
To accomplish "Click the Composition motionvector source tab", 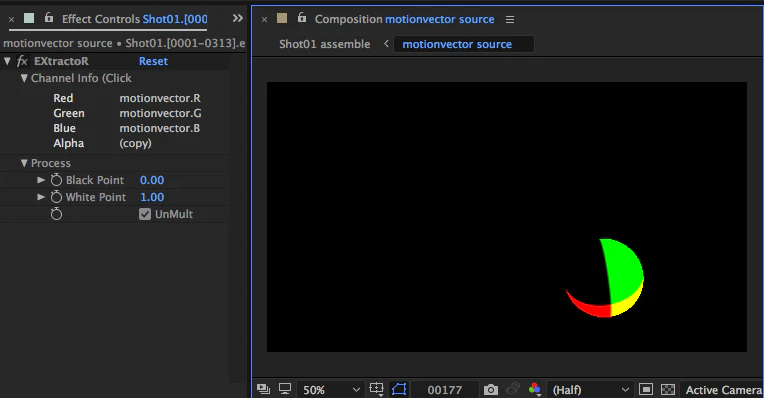I will (x=404, y=19).
